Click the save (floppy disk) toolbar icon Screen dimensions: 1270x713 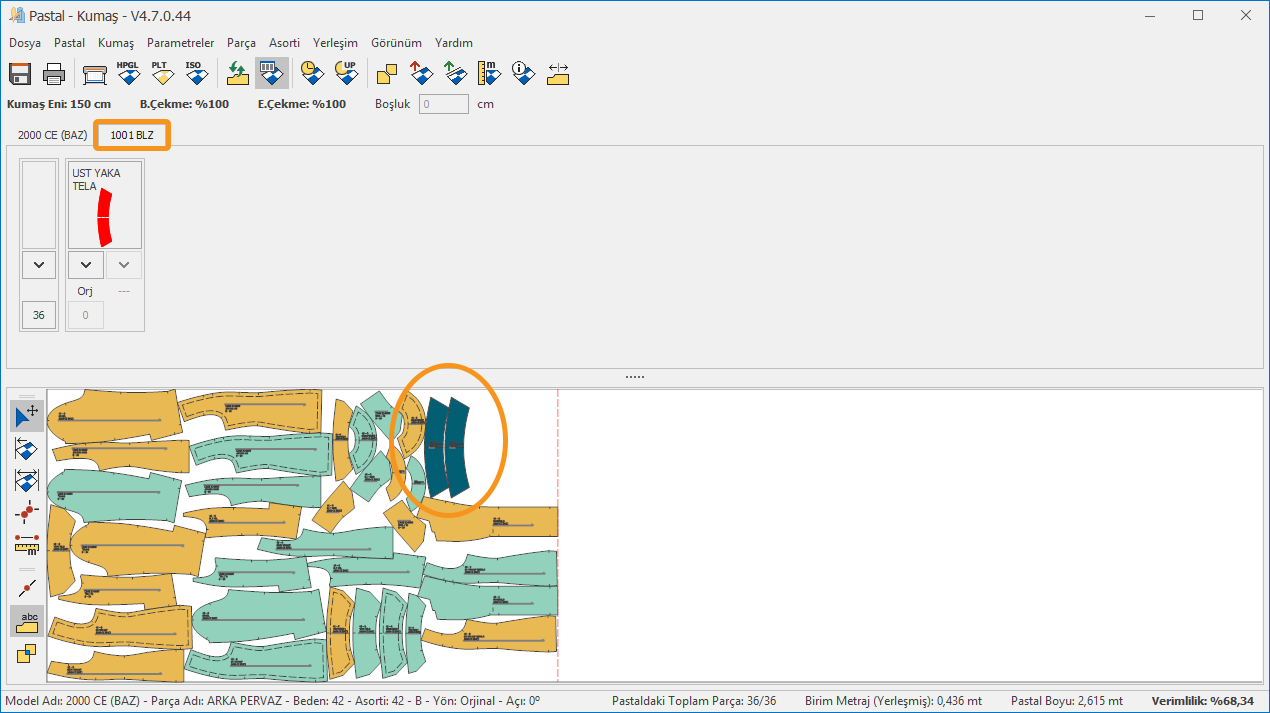point(20,74)
